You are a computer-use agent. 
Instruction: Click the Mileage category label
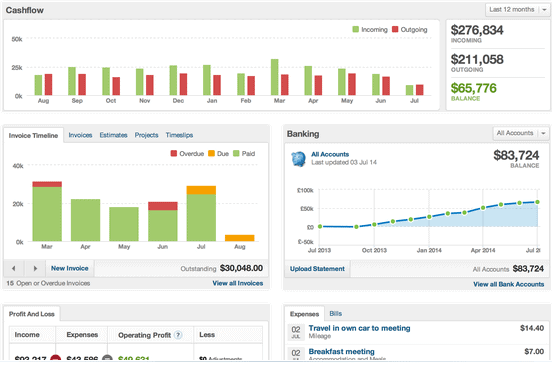click(320, 336)
